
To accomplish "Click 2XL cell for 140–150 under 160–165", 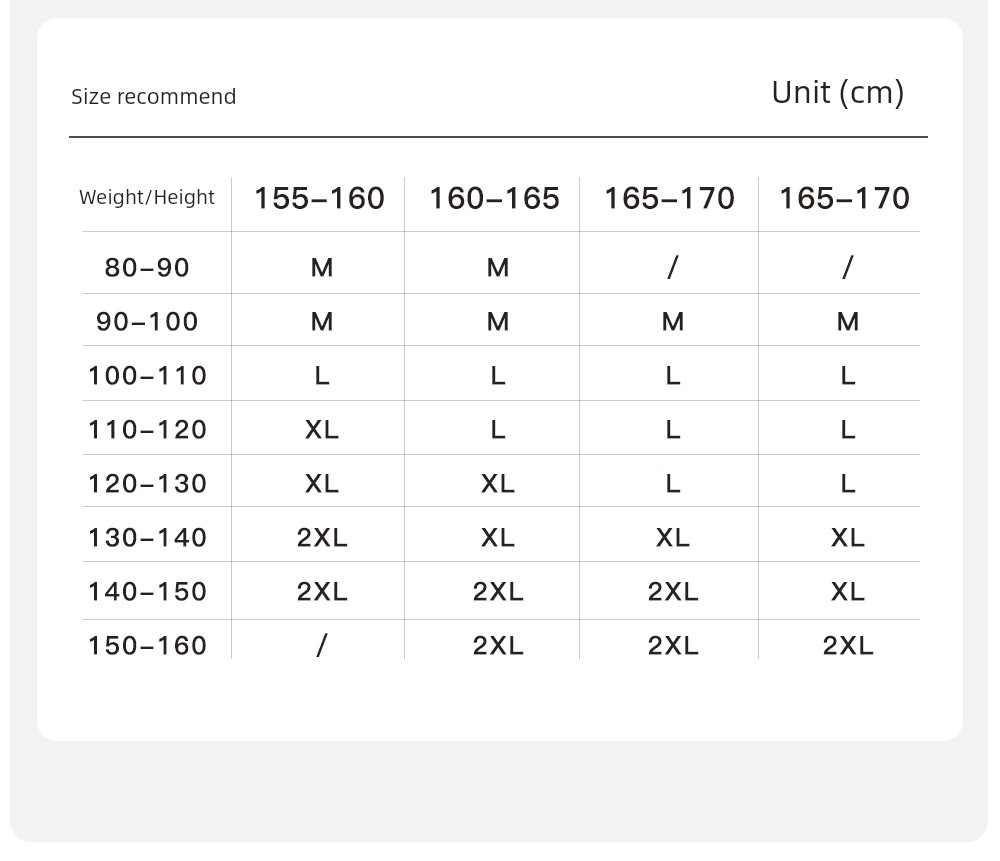I will tap(497, 592).
